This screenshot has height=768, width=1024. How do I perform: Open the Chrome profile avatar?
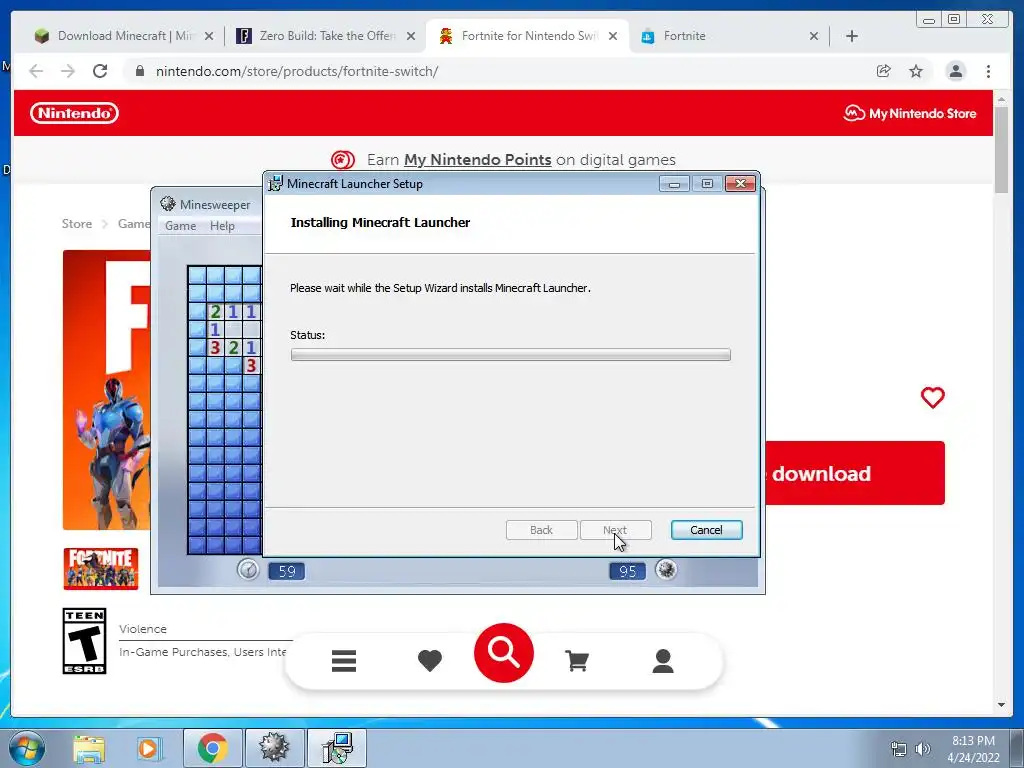pos(955,71)
